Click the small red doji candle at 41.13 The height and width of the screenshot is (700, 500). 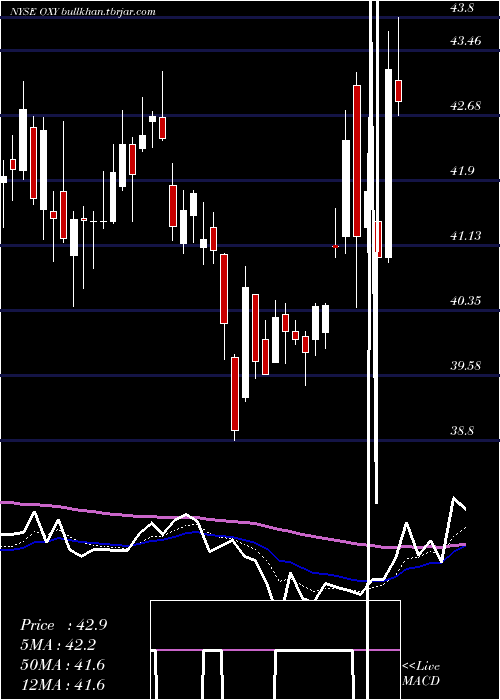point(335,246)
